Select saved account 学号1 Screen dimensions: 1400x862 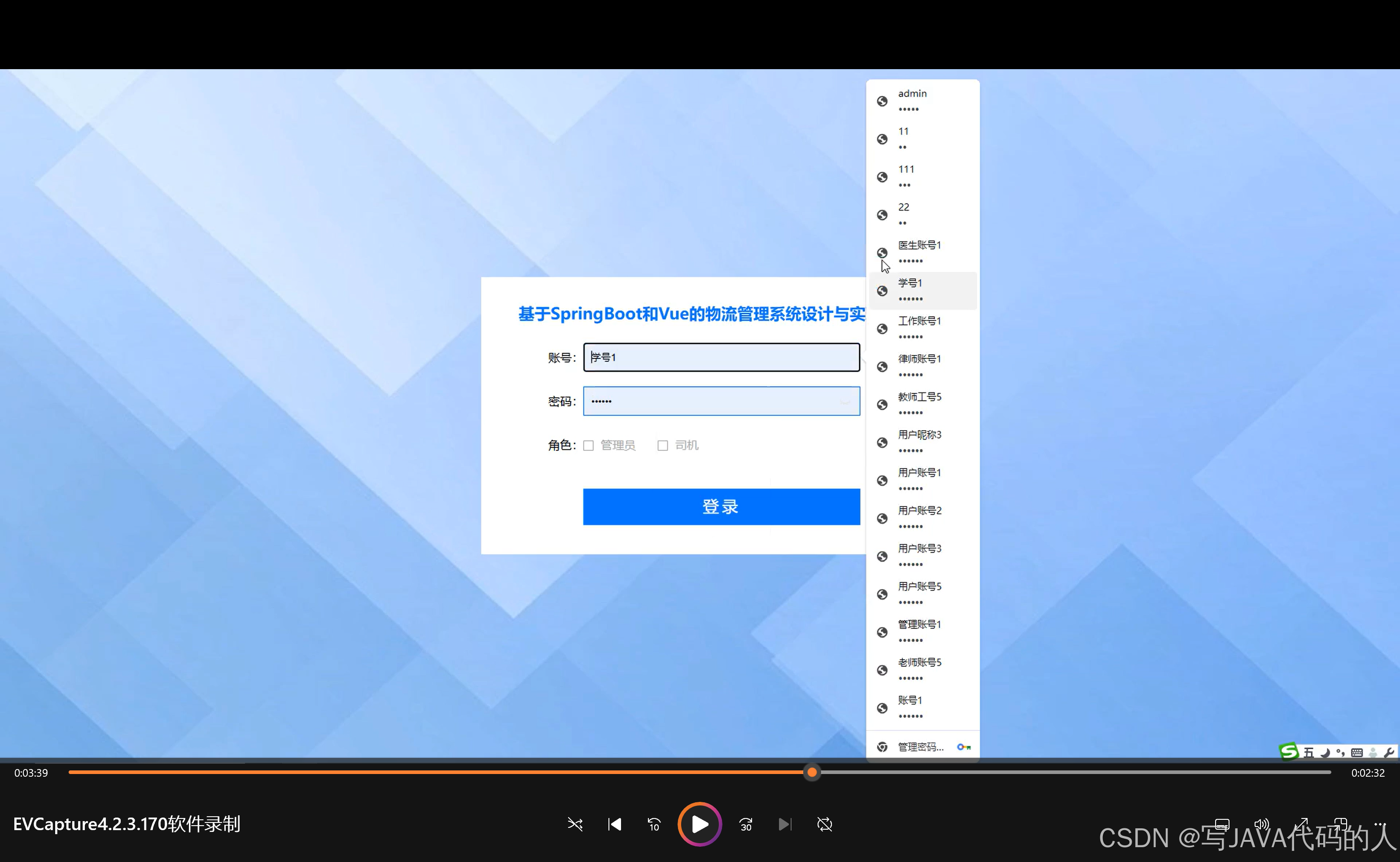(x=923, y=291)
